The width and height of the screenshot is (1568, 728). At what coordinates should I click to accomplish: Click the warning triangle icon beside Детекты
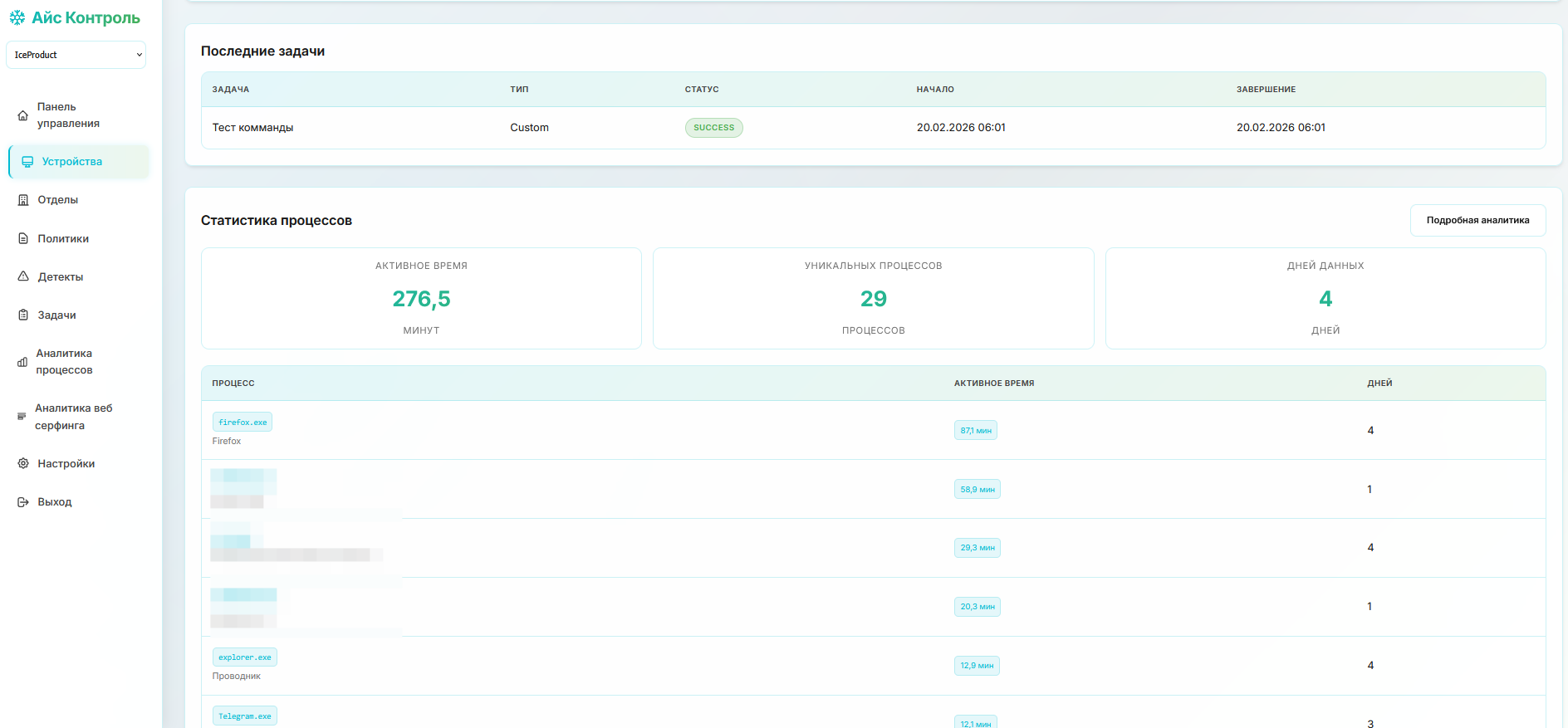pyautogui.click(x=23, y=277)
